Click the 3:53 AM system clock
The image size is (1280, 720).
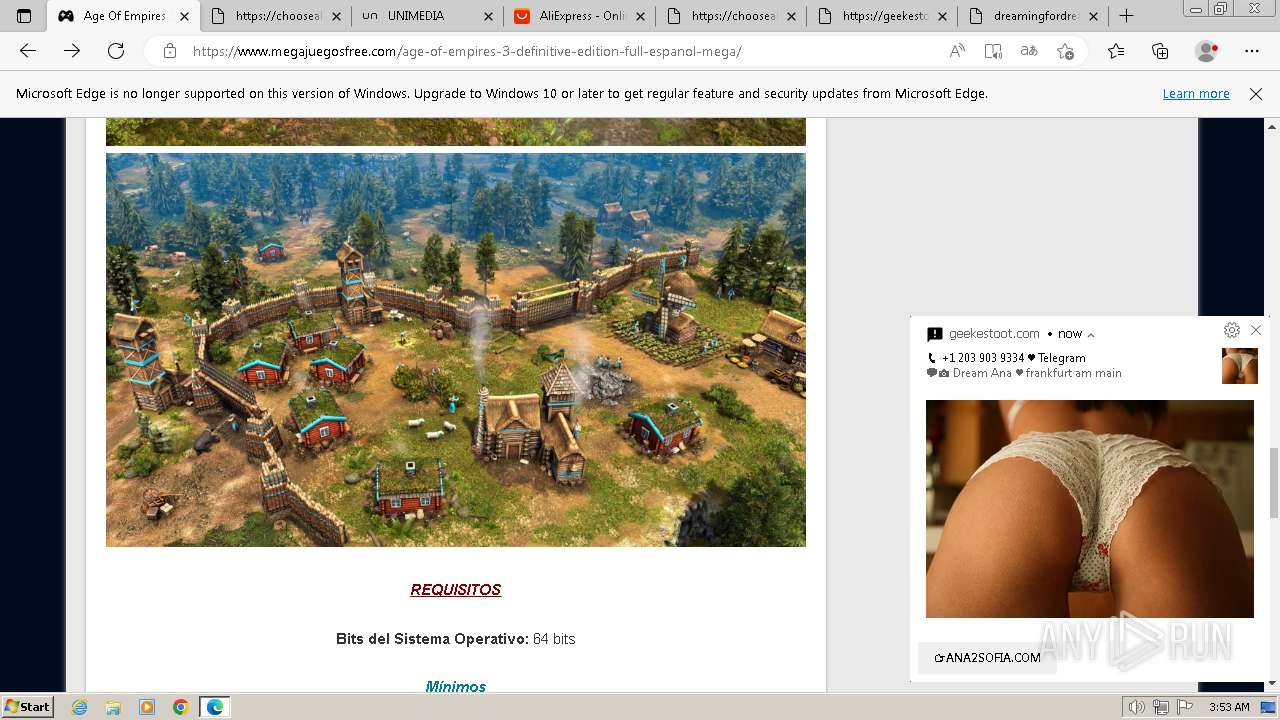pos(1229,707)
